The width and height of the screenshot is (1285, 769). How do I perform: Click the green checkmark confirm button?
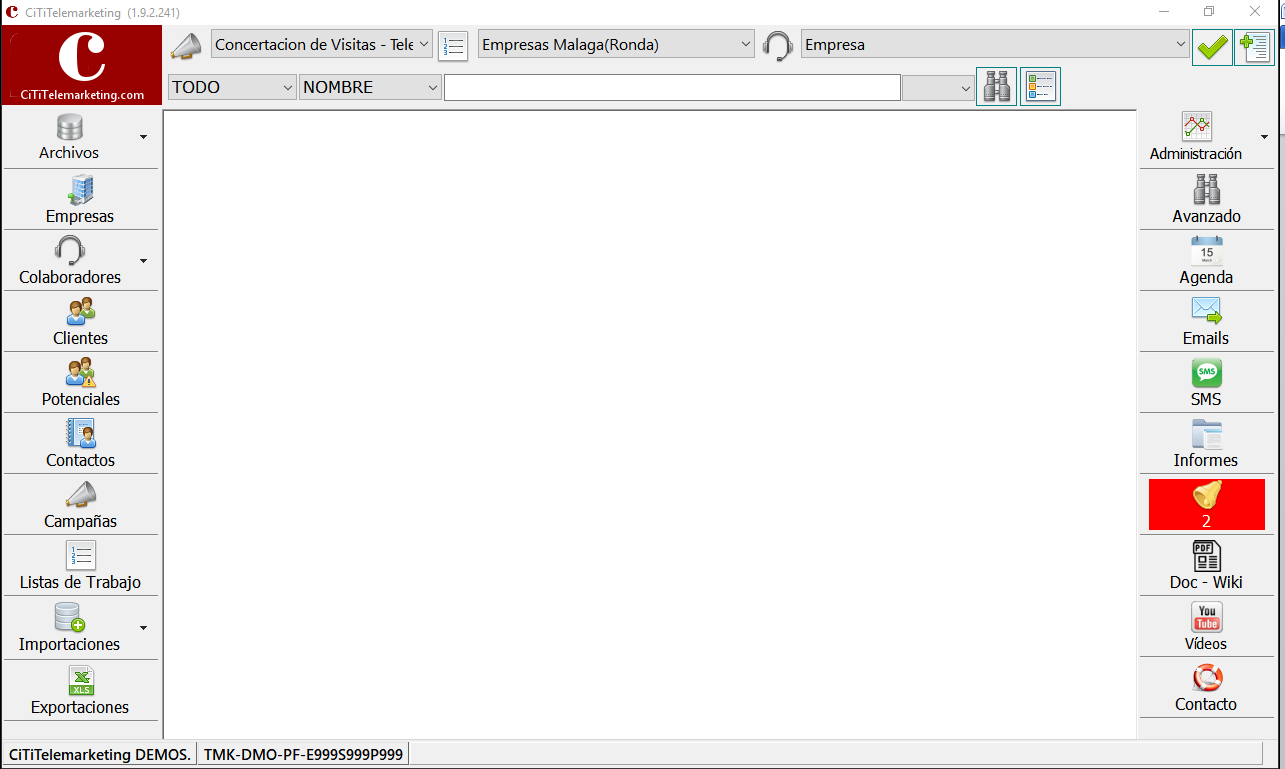(x=1212, y=46)
